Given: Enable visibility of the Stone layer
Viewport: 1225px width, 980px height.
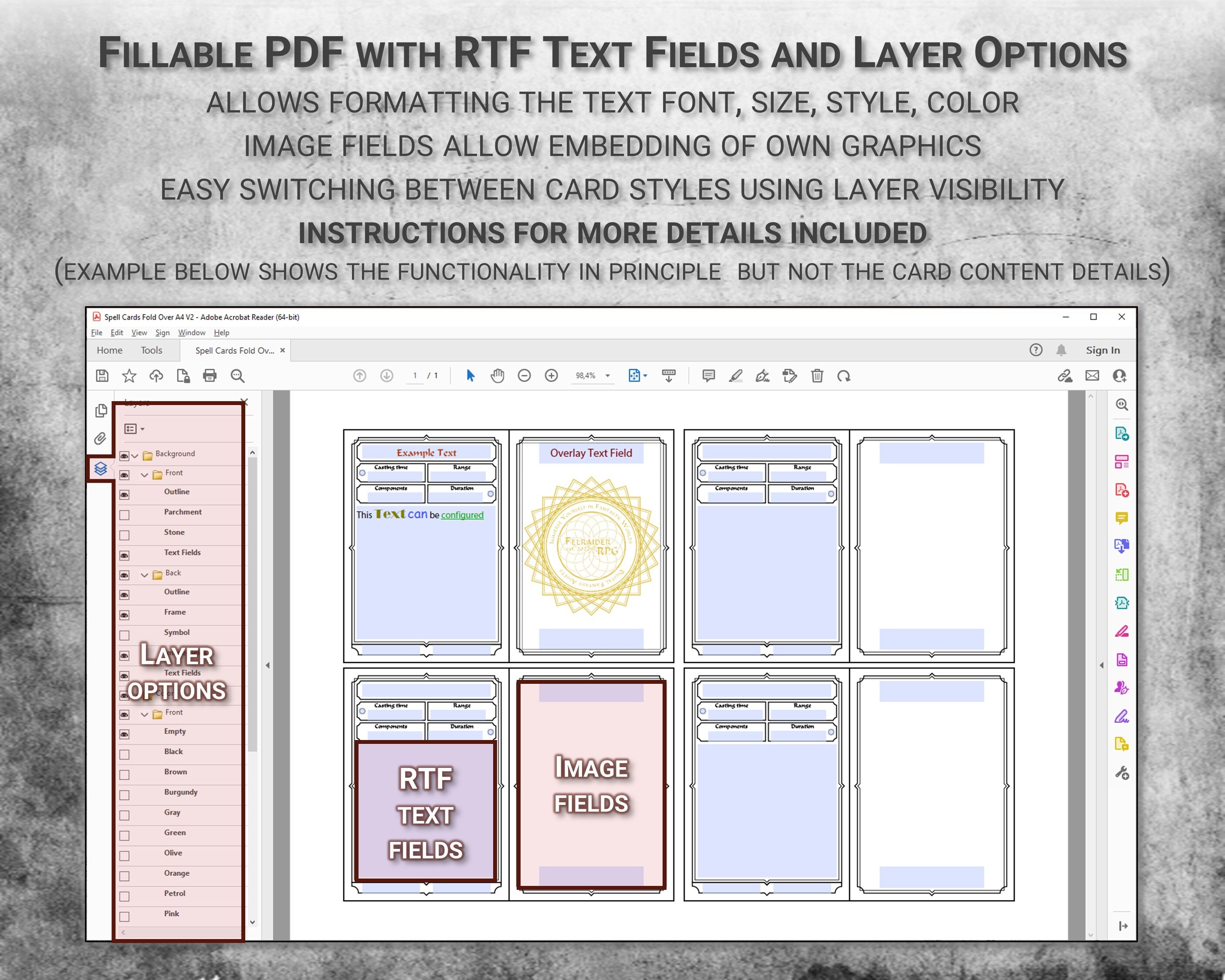Looking at the screenshot, I should [125, 534].
